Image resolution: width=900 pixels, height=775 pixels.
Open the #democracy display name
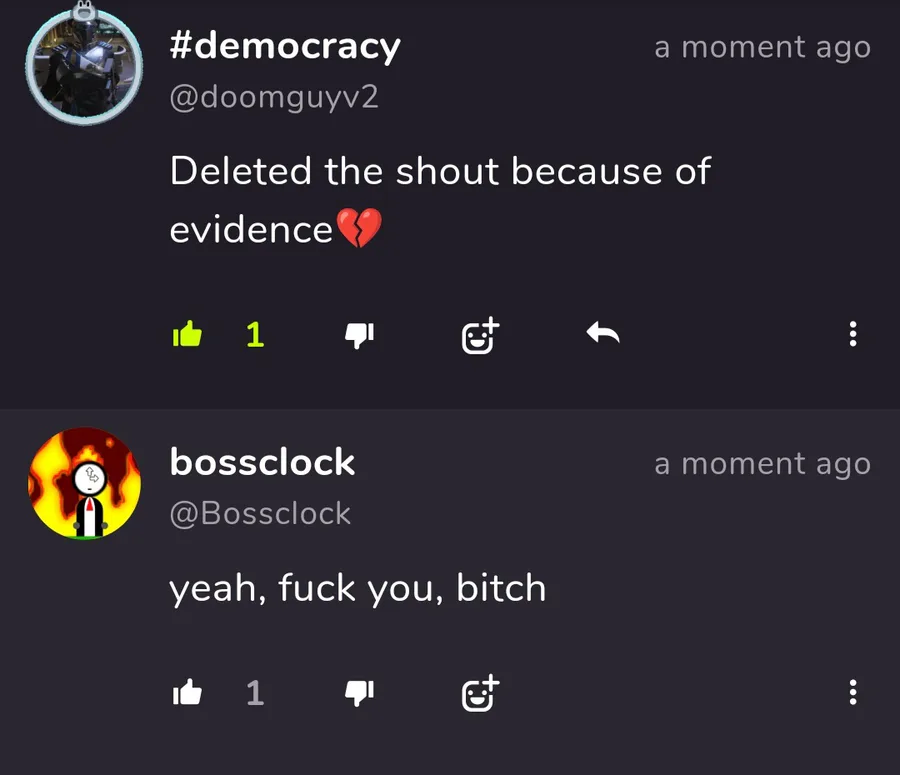click(285, 46)
